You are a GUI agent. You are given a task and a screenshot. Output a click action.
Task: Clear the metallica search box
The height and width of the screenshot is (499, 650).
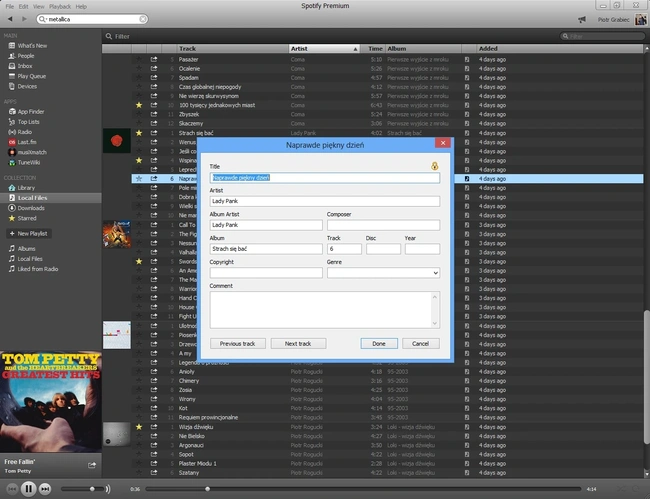tap(143, 19)
